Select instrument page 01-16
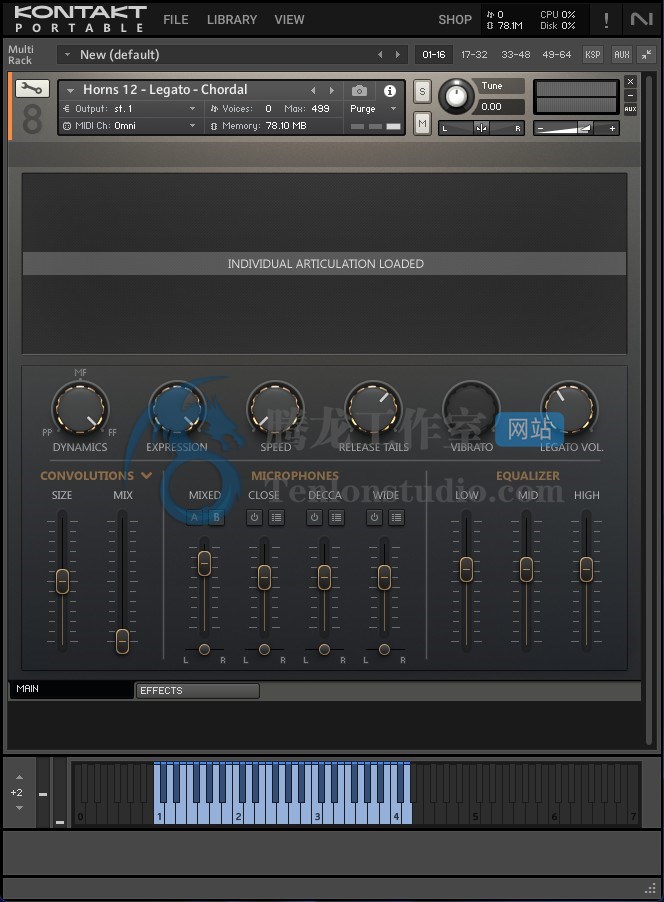 pos(434,55)
